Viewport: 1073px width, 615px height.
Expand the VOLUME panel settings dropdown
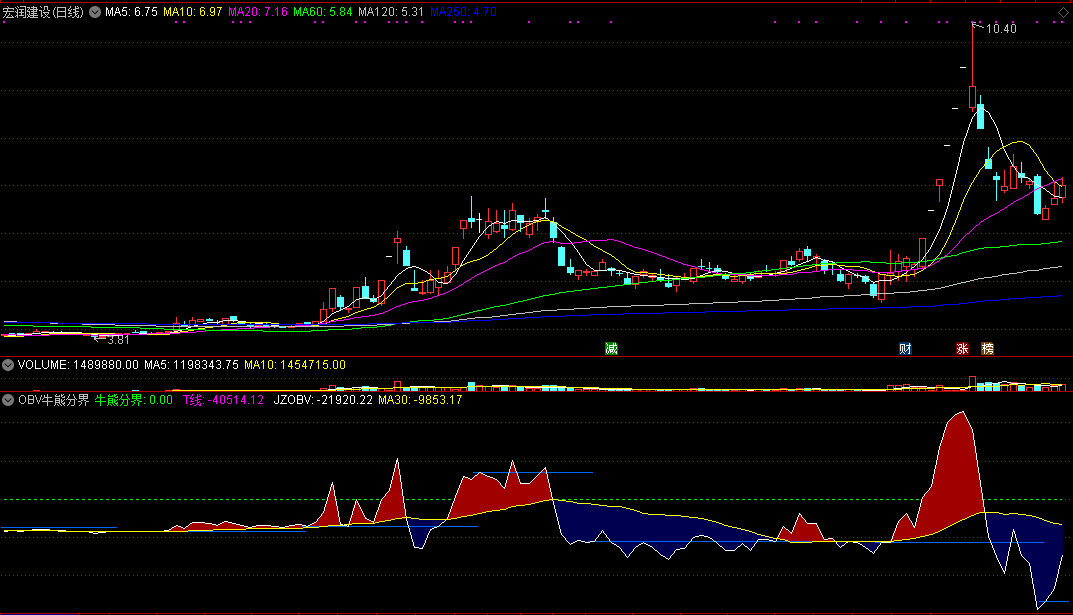tap(8, 365)
